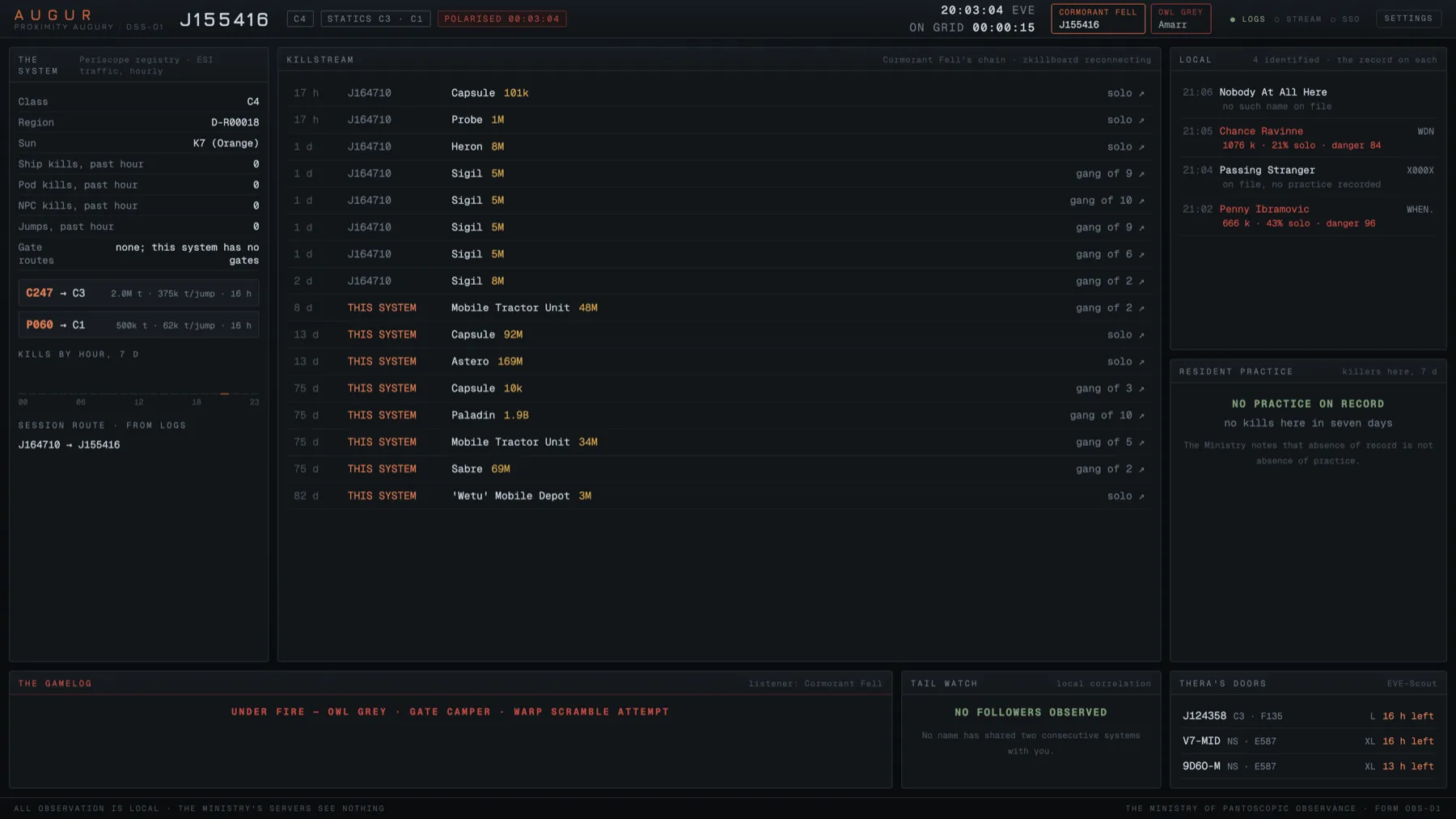1456x819 pixels.
Task: Click the AUGUR app logo
Action: (53, 15)
